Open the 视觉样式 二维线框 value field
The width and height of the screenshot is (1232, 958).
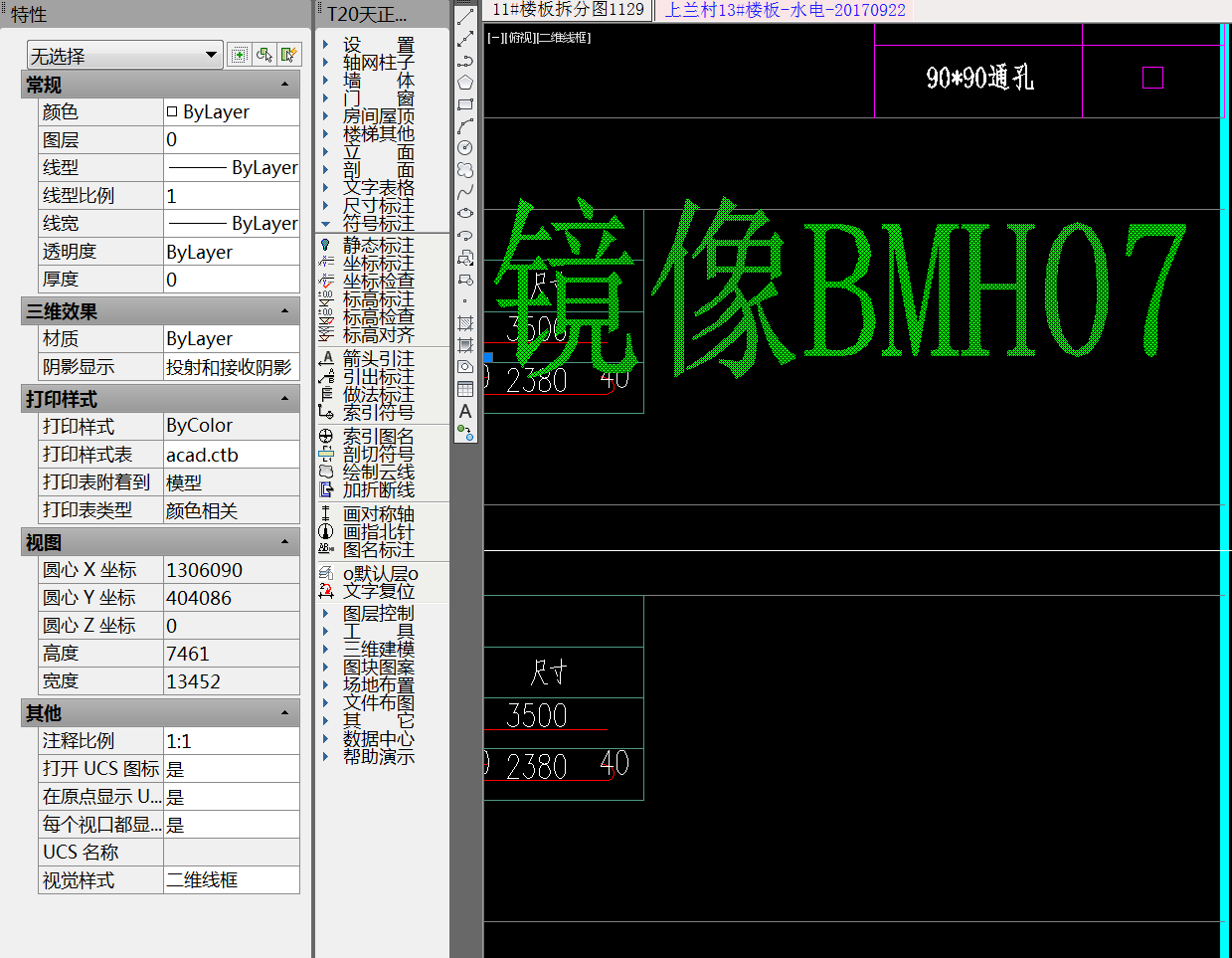coord(231,880)
